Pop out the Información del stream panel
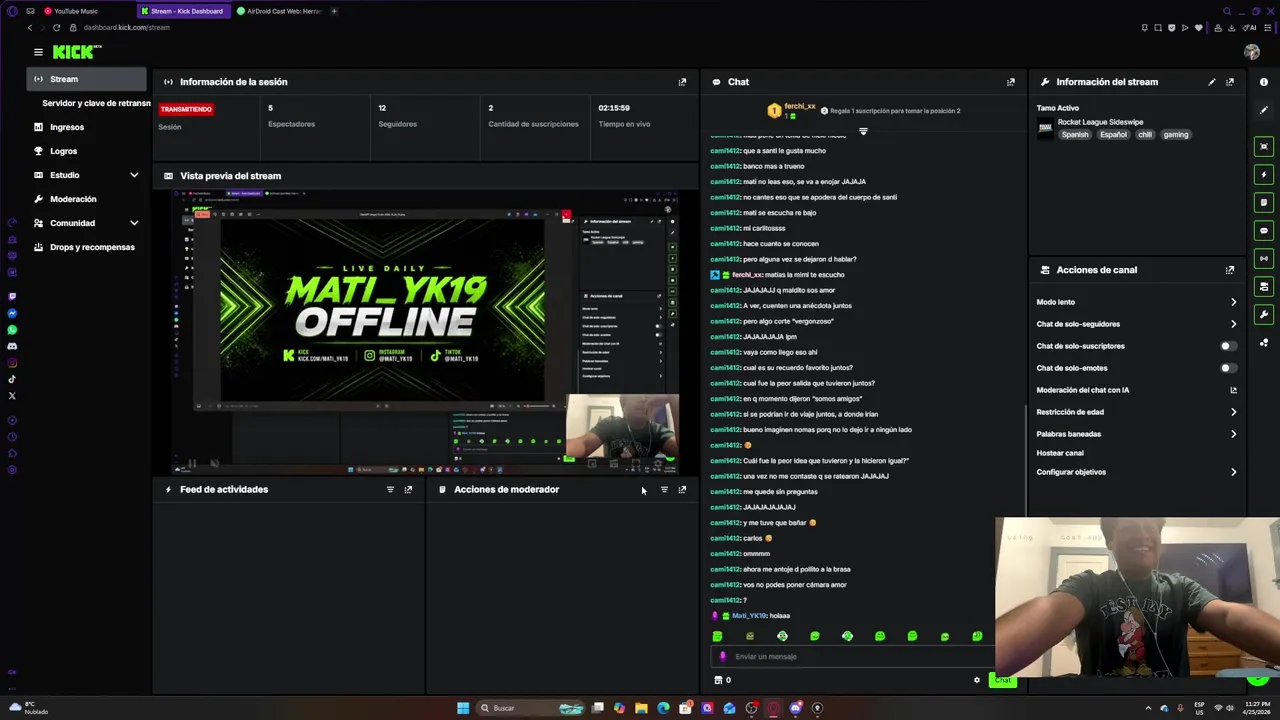This screenshot has height=720, width=1280. click(1230, 82)
